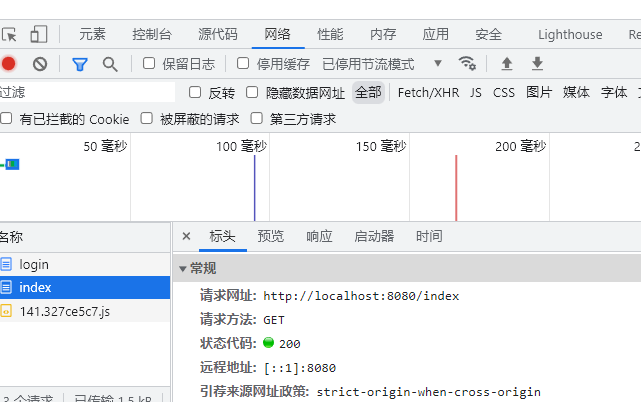641x402 pixels.
Task: Collapse the 常规 section
Action: (x=183, y=268)
